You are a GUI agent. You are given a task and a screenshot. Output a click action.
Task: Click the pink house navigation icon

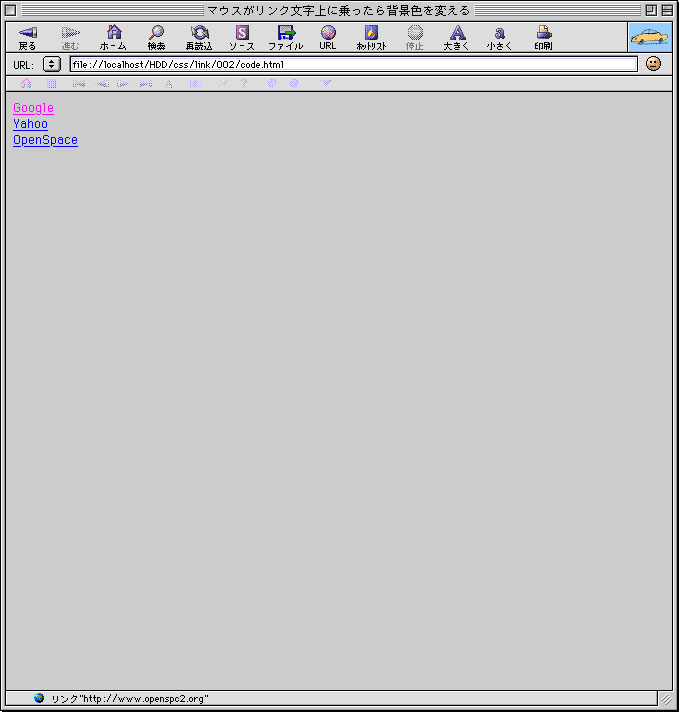pos(26,84)
